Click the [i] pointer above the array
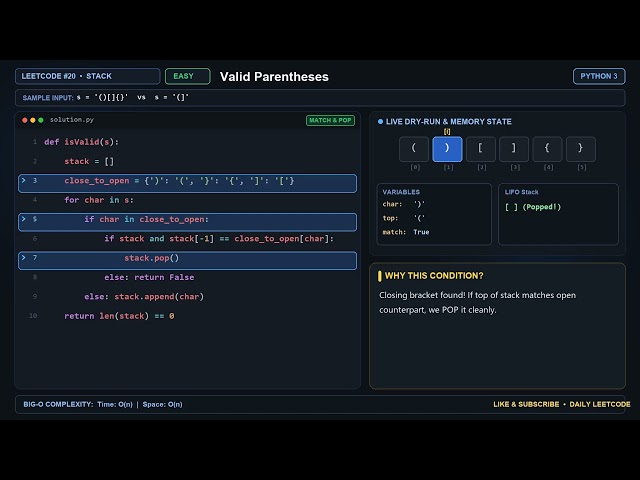The width and height of the screenshot is (640, 480). pyautogui.click(x=447, y=131)
